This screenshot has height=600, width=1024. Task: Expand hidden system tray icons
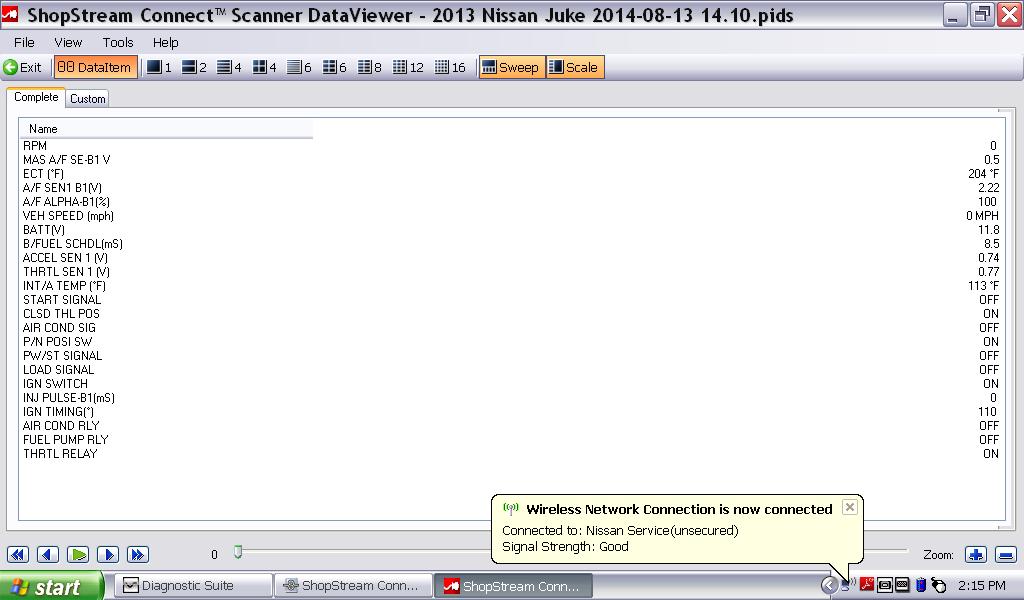tap(829, 585)
